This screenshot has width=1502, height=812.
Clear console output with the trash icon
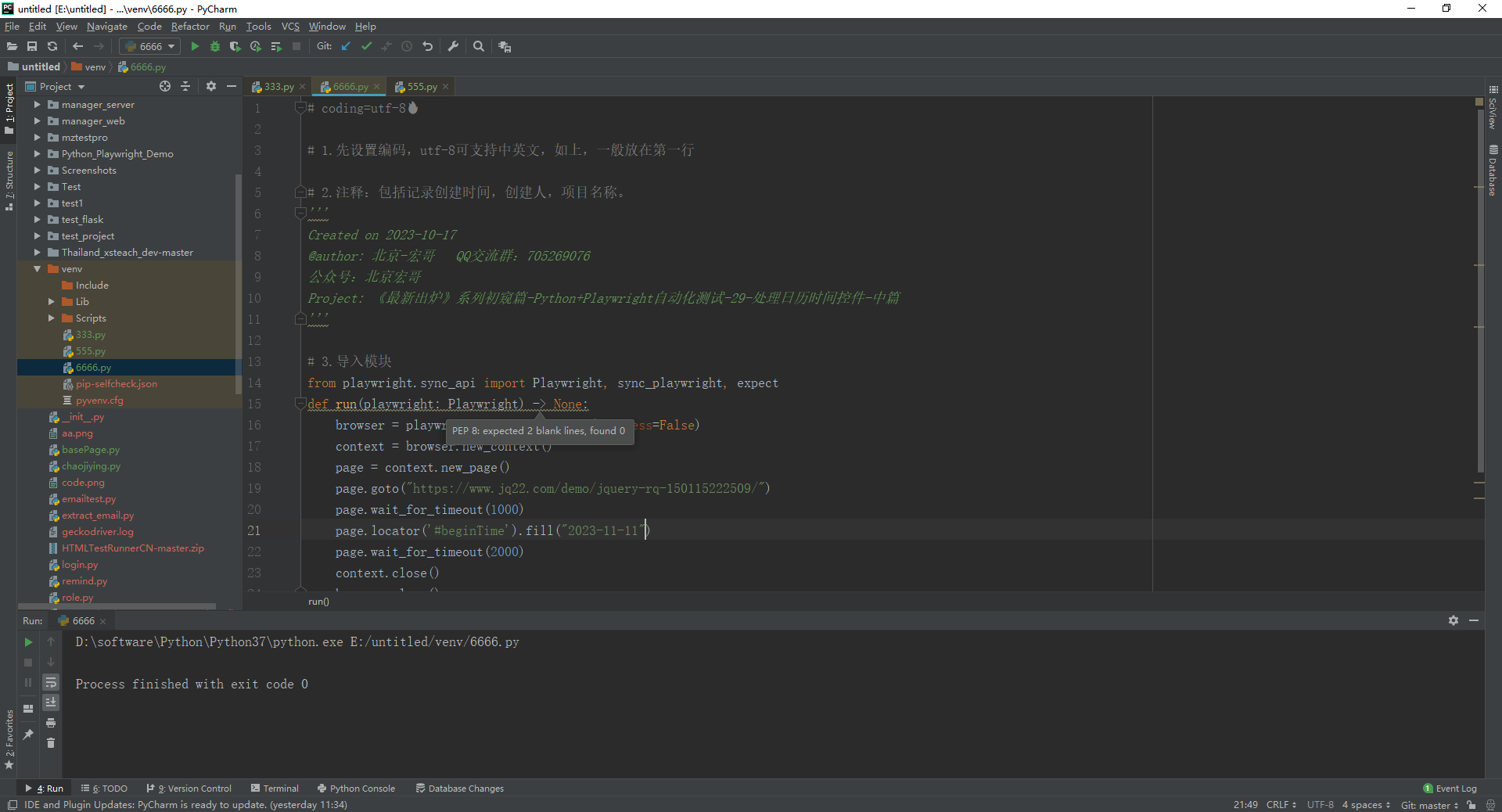(x=51, y=743)
